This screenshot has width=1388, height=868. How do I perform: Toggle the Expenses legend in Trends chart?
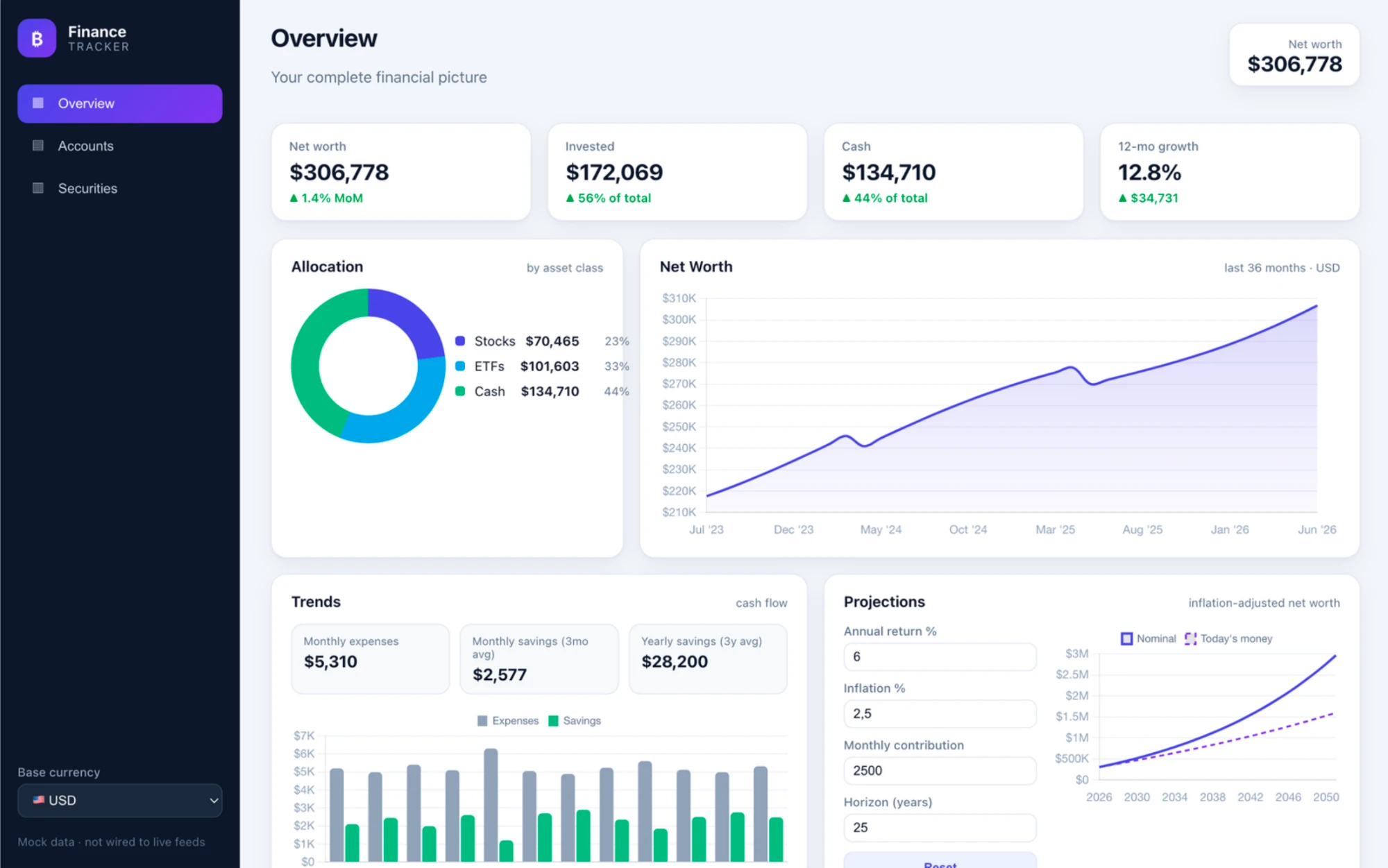pos(508,721)
